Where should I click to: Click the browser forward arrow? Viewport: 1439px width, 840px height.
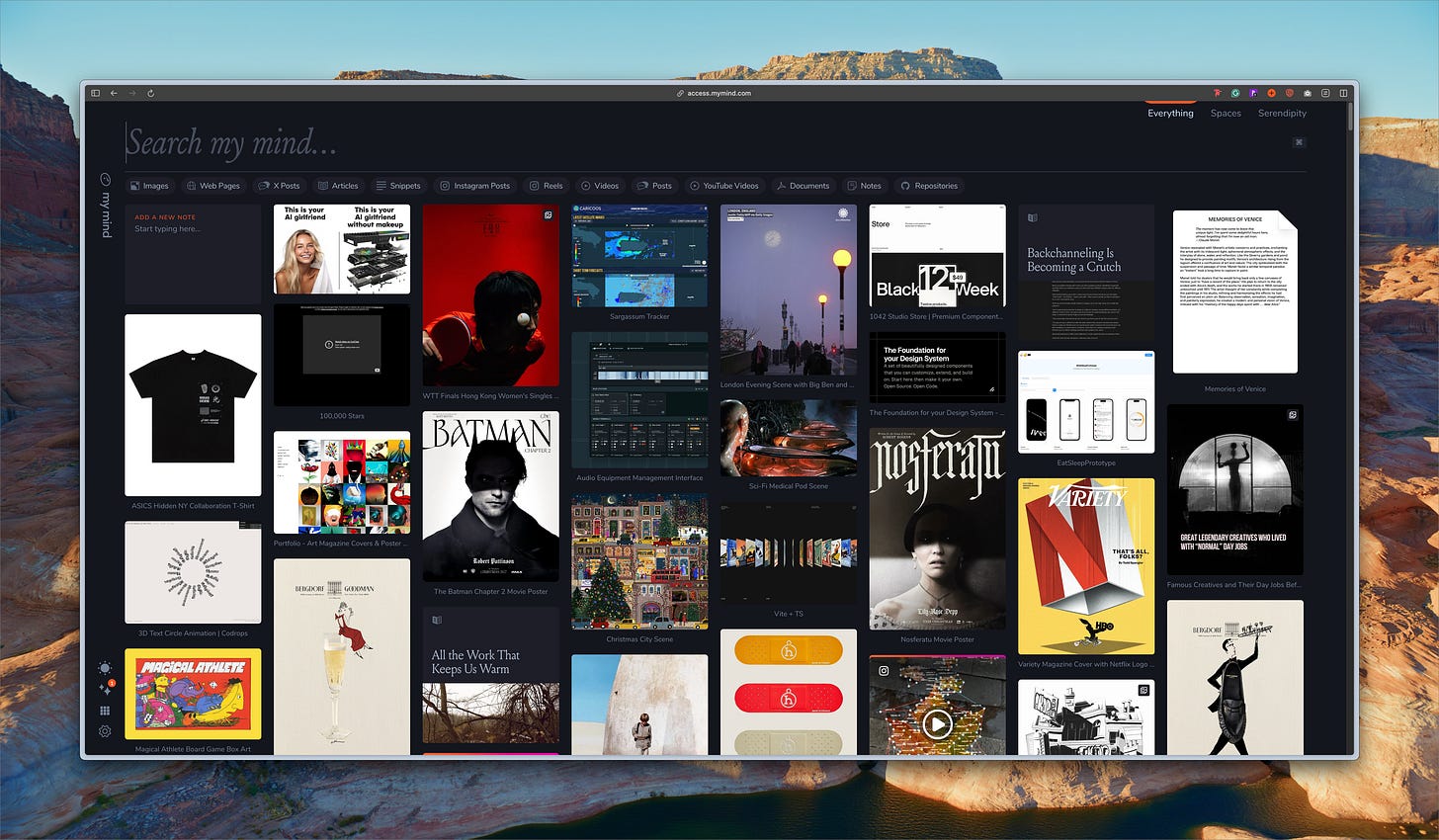(131, 93)
